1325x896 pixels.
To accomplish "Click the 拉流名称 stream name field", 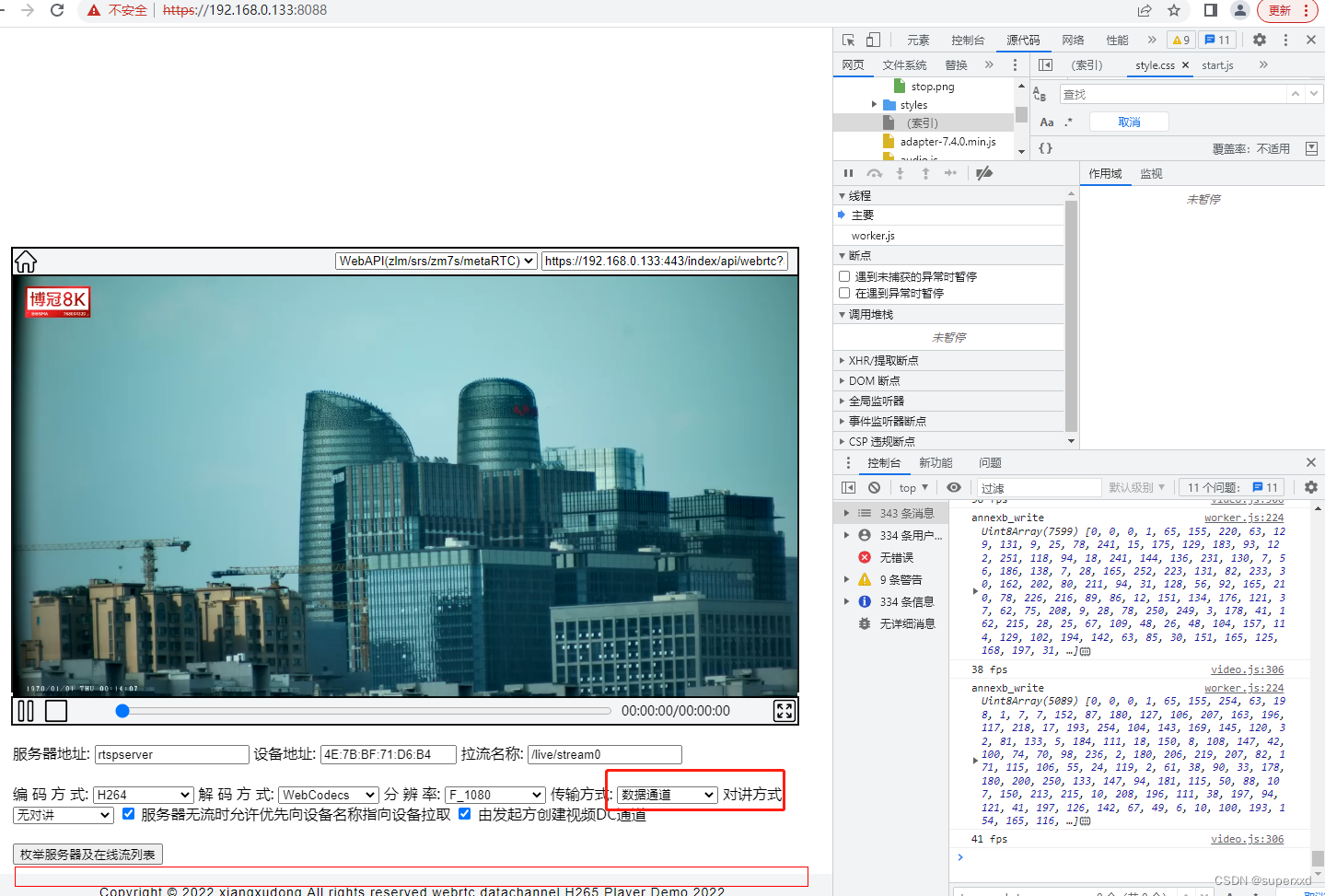I will (x=605, y=754).
